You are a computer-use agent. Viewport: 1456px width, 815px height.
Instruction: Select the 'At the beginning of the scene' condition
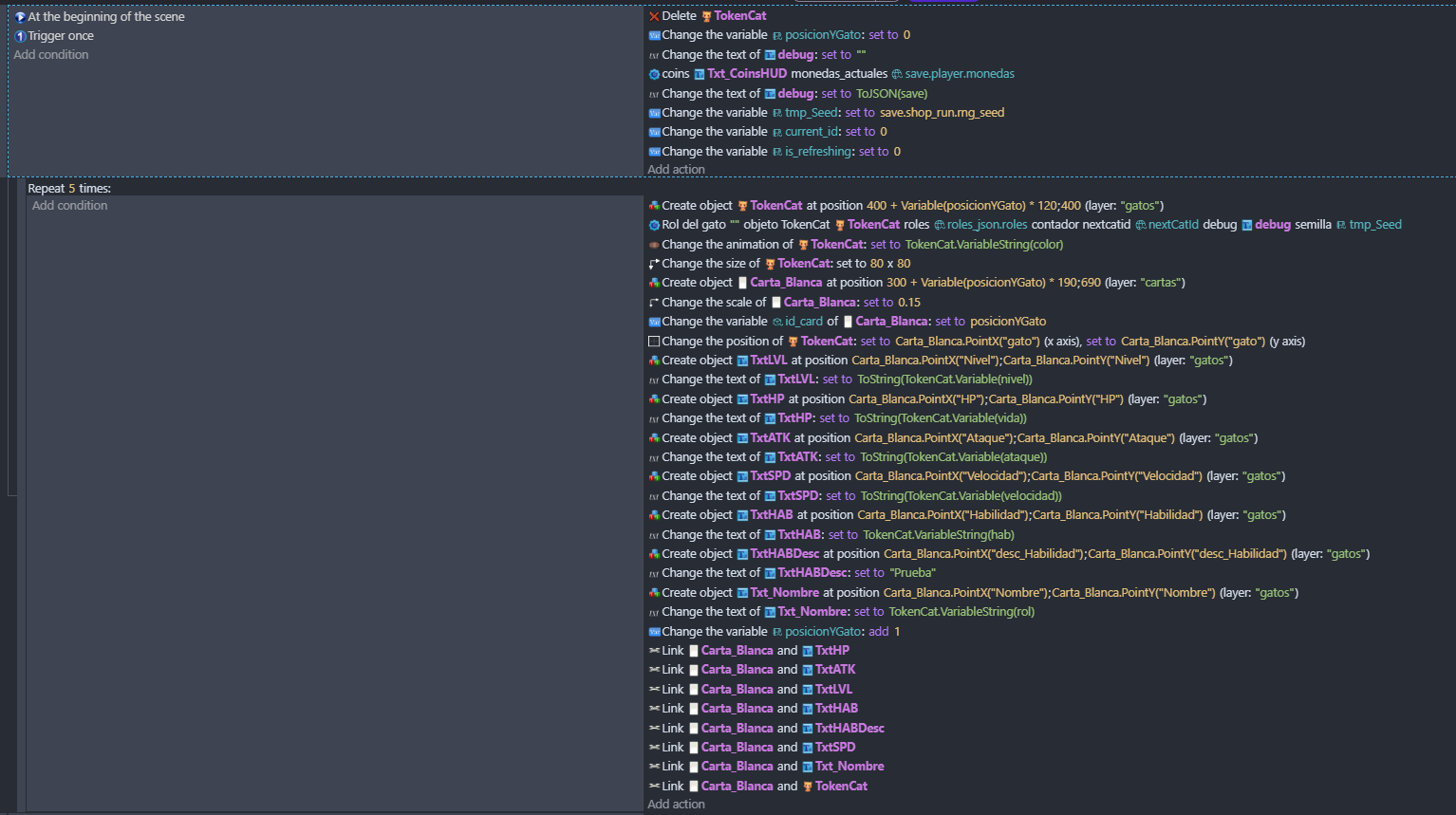(x=105, y=17)
